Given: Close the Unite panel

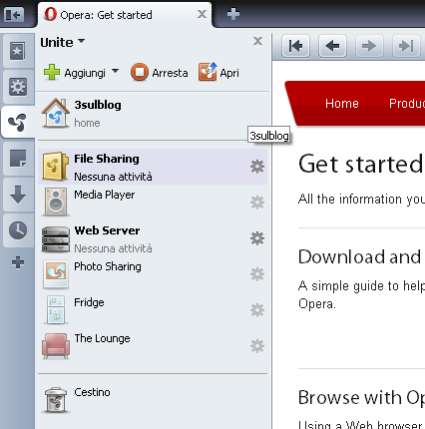Looking at the screenshot, I should click(x=258, y=41).
